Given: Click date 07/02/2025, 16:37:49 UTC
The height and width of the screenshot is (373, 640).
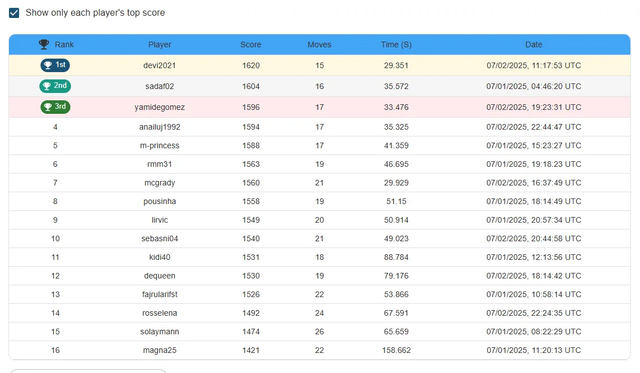Looking at the screenshot, I should pos(533,183).
